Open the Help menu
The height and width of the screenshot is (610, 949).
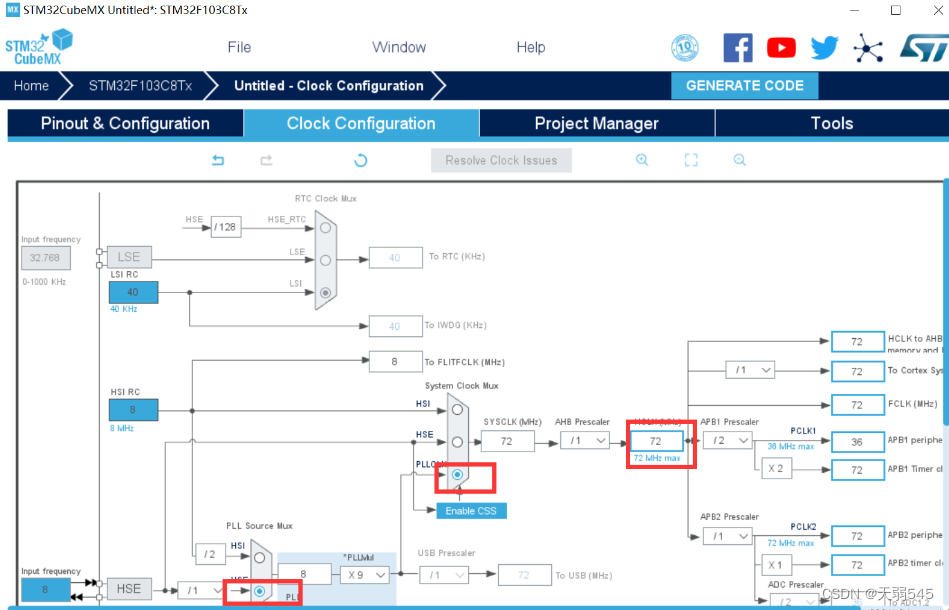[531, 47]
